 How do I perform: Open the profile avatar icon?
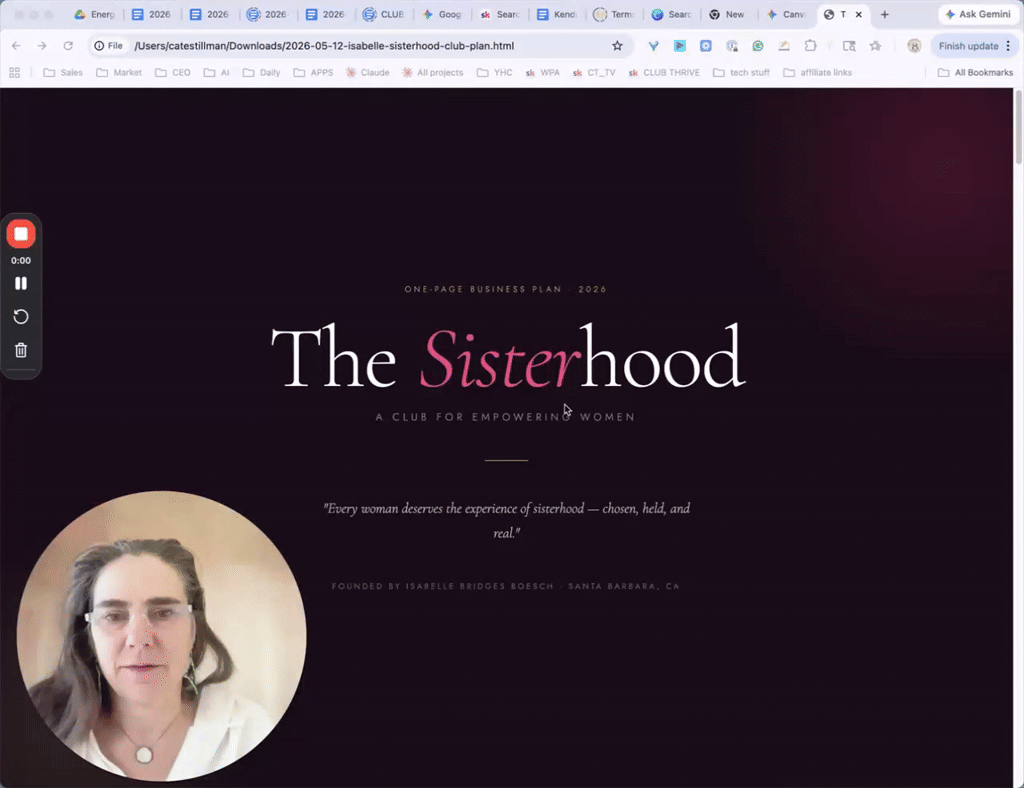914,46
